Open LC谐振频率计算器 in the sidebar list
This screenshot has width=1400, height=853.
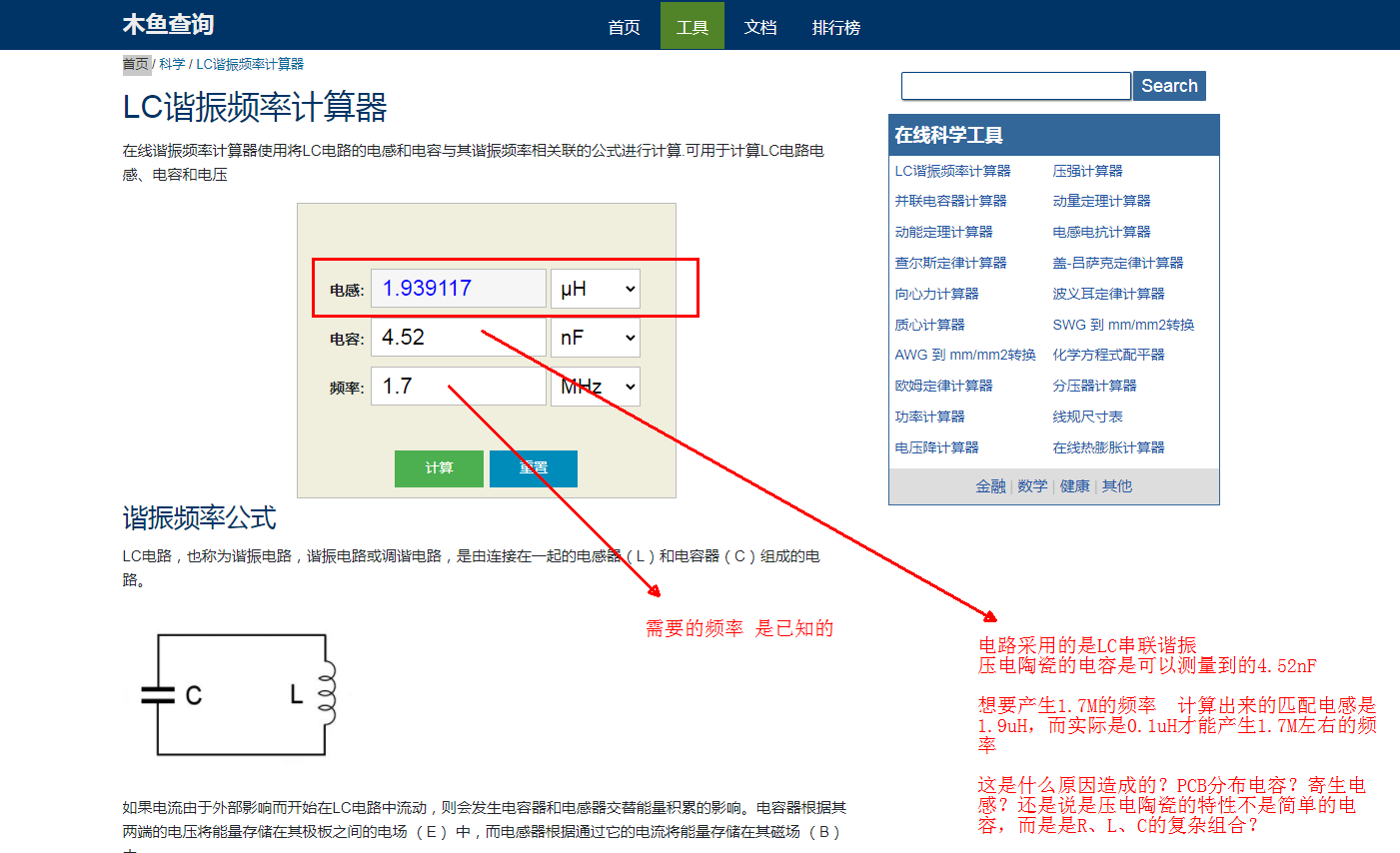952,171
